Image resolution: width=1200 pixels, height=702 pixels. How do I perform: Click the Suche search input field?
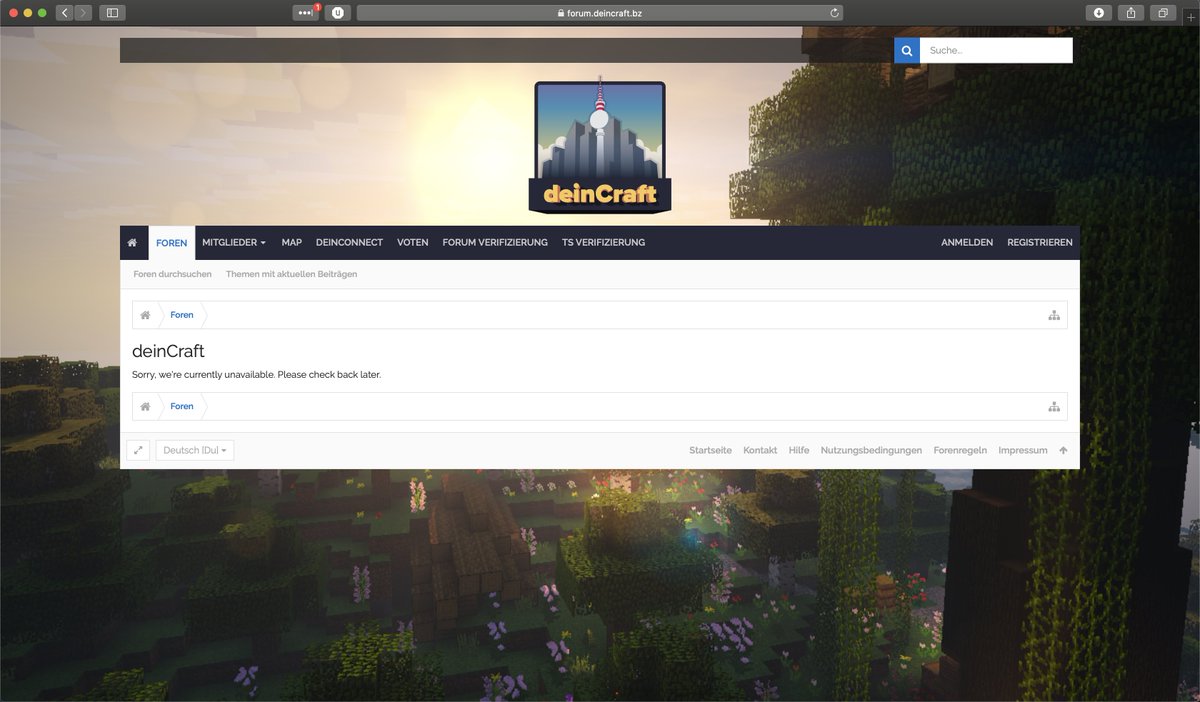(x=996, y=51)
